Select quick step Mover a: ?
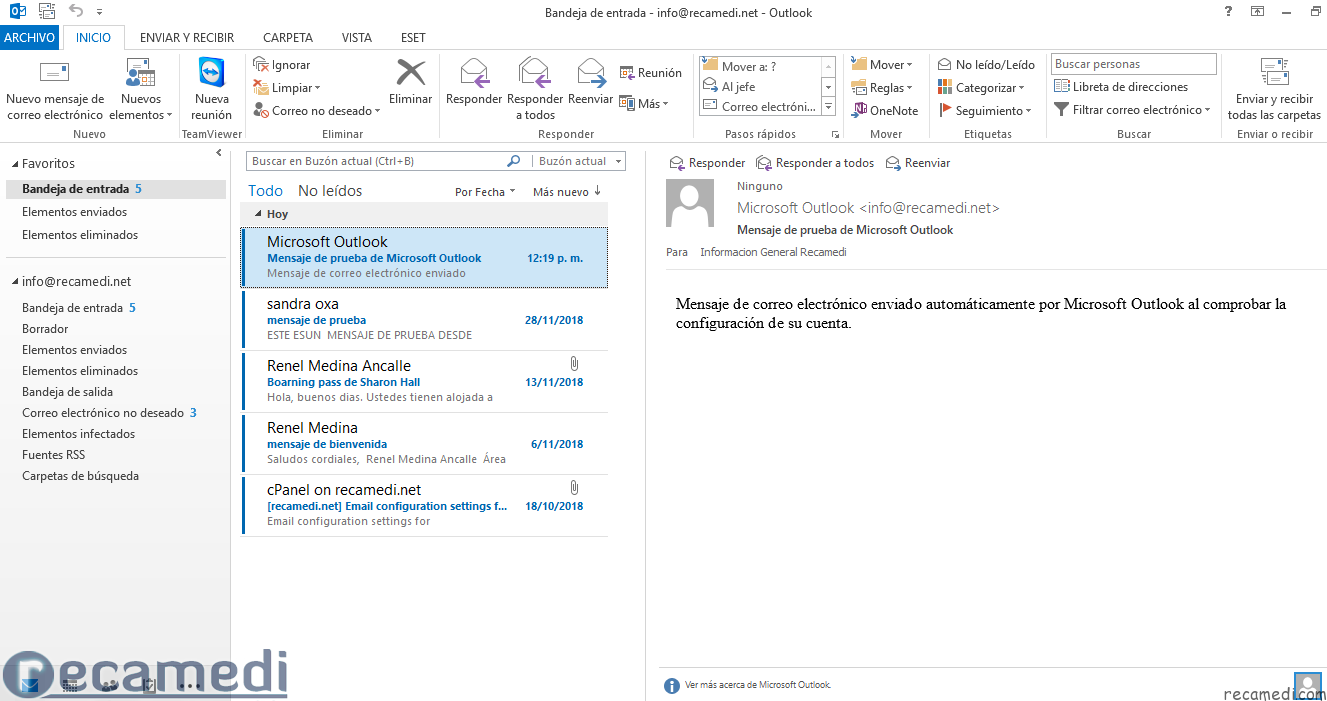The width and height of the screenshot is (1327, 701). pos(760,67)
